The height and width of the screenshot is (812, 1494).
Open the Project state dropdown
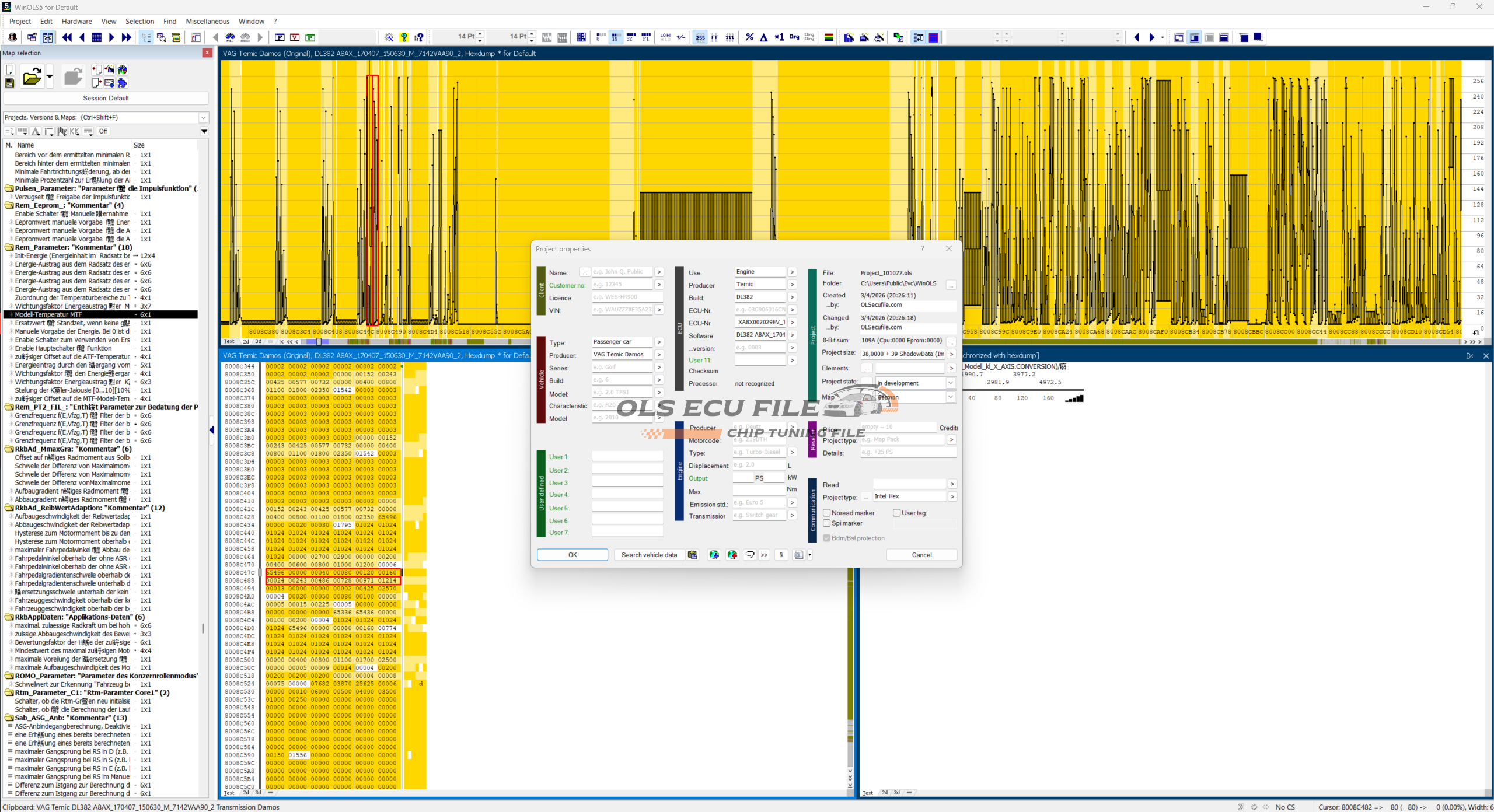point(950,383)
